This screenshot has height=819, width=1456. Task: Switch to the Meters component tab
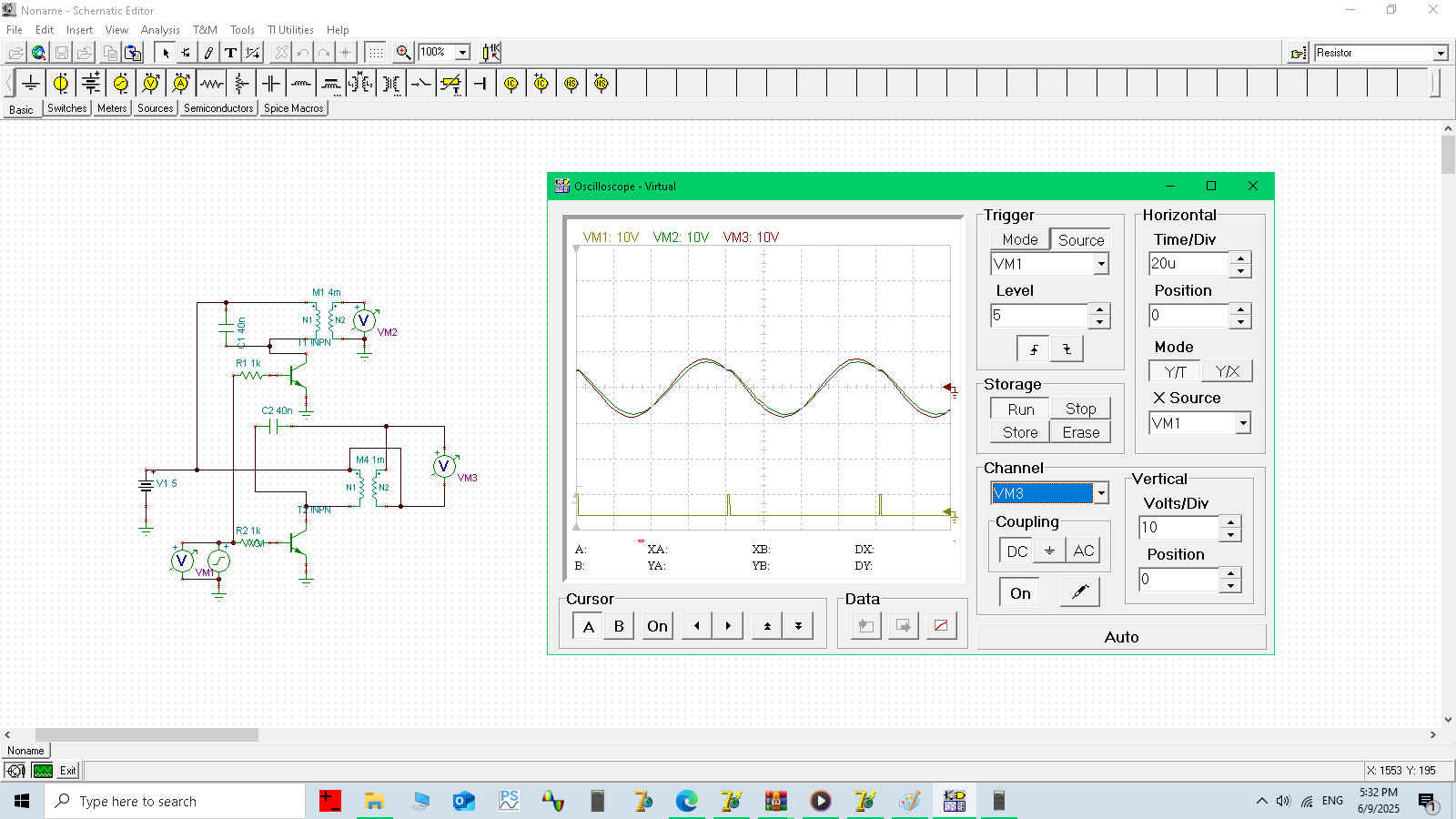112,108
